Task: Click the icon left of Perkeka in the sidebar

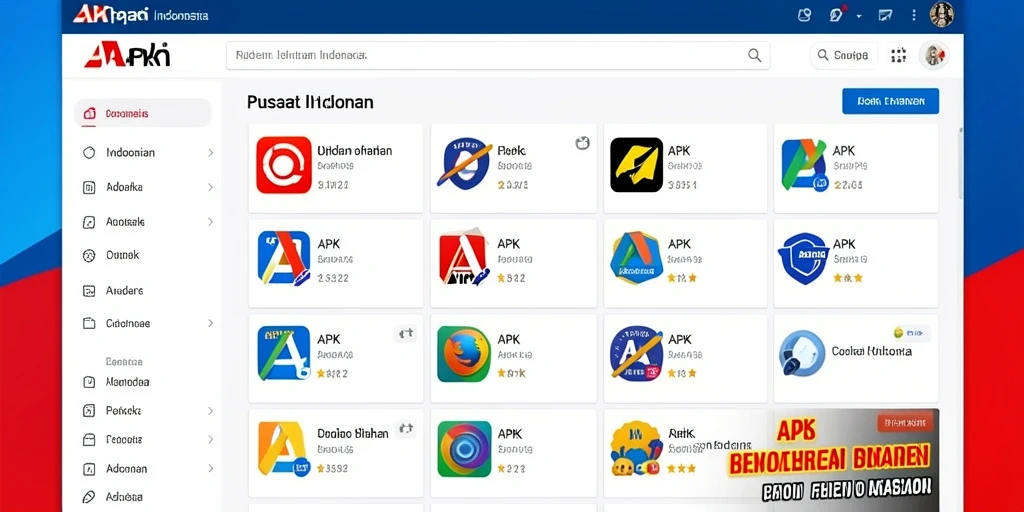Action: point(89,411)
